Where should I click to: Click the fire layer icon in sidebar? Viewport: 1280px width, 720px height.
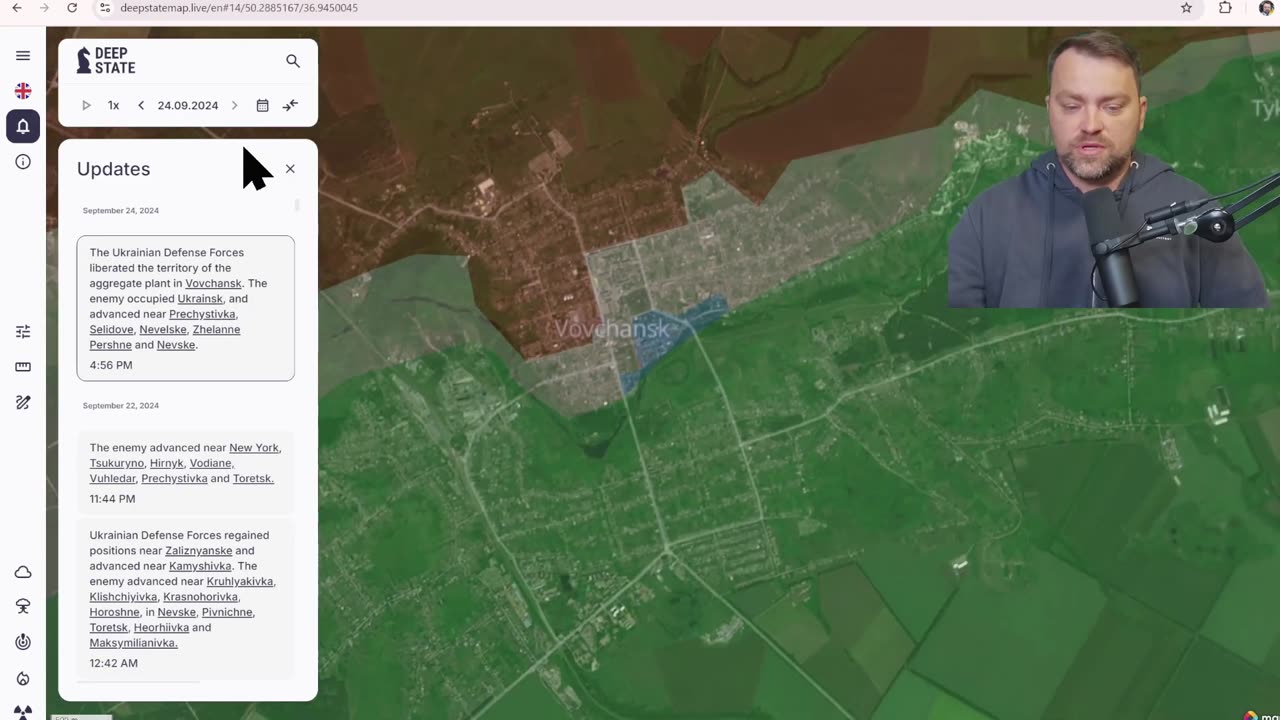point(23,678)
